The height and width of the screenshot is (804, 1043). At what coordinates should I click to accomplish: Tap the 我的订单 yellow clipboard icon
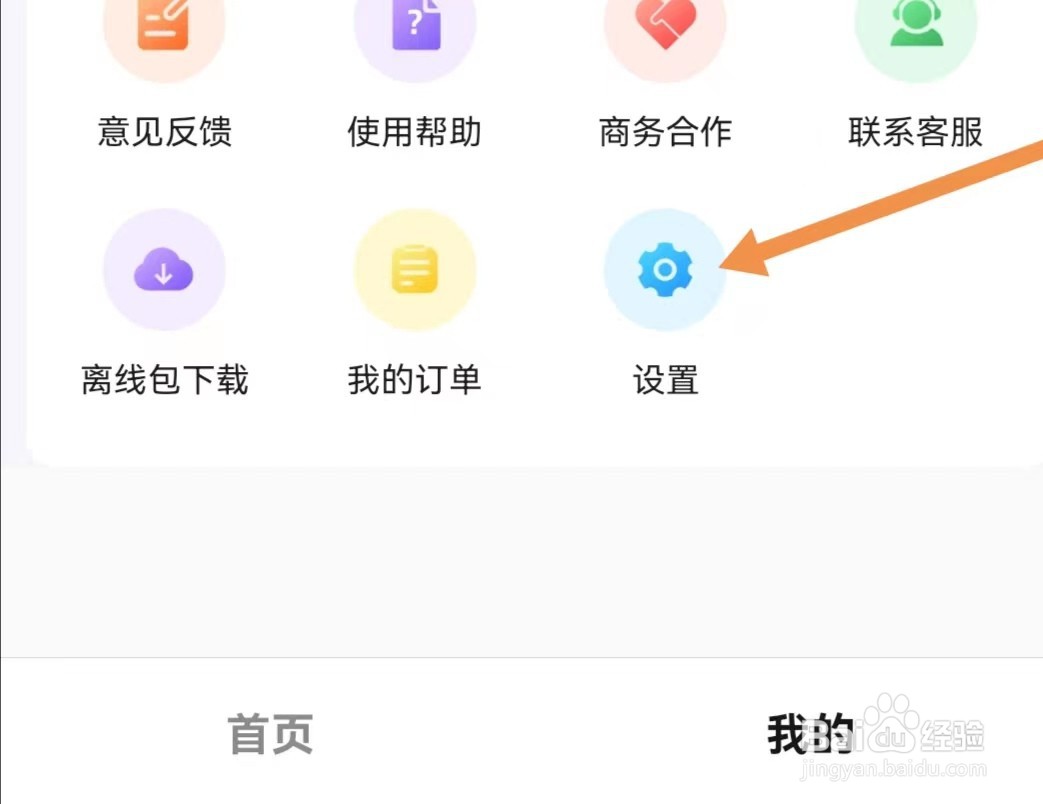click(415, 269)
